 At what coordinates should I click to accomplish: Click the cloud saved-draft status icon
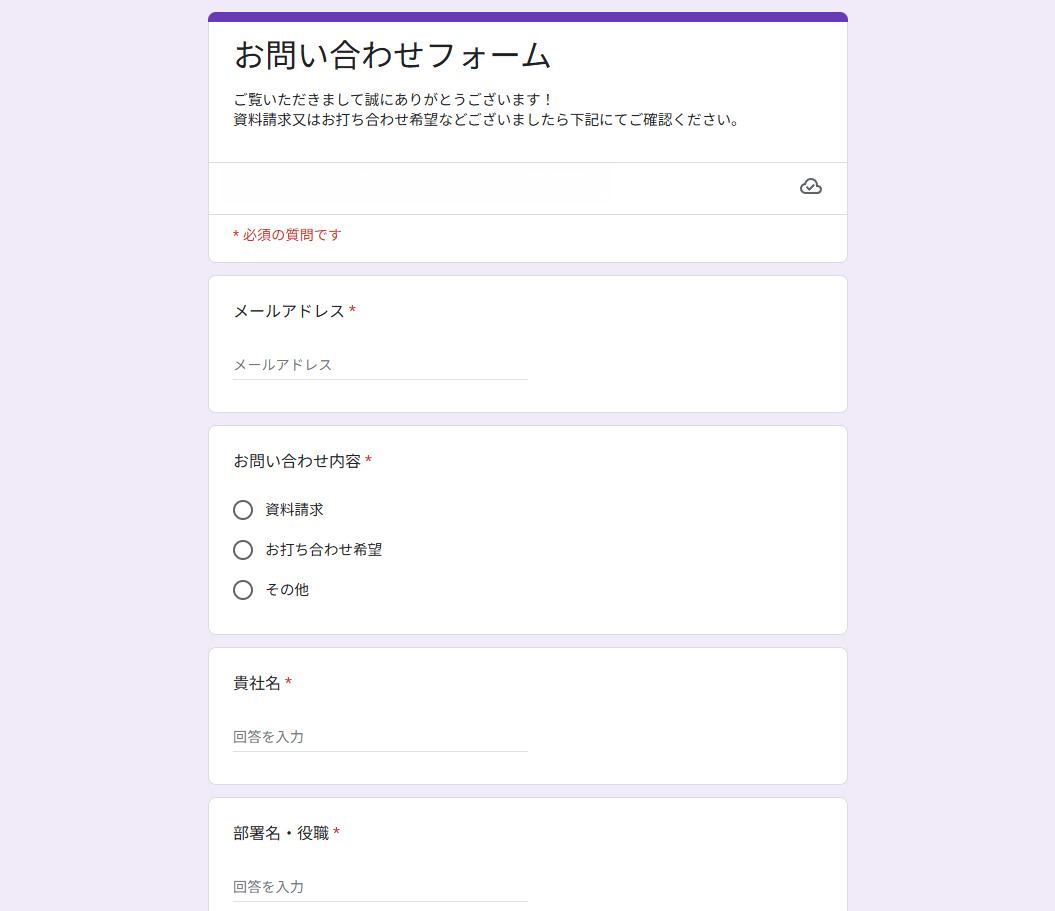811,187
